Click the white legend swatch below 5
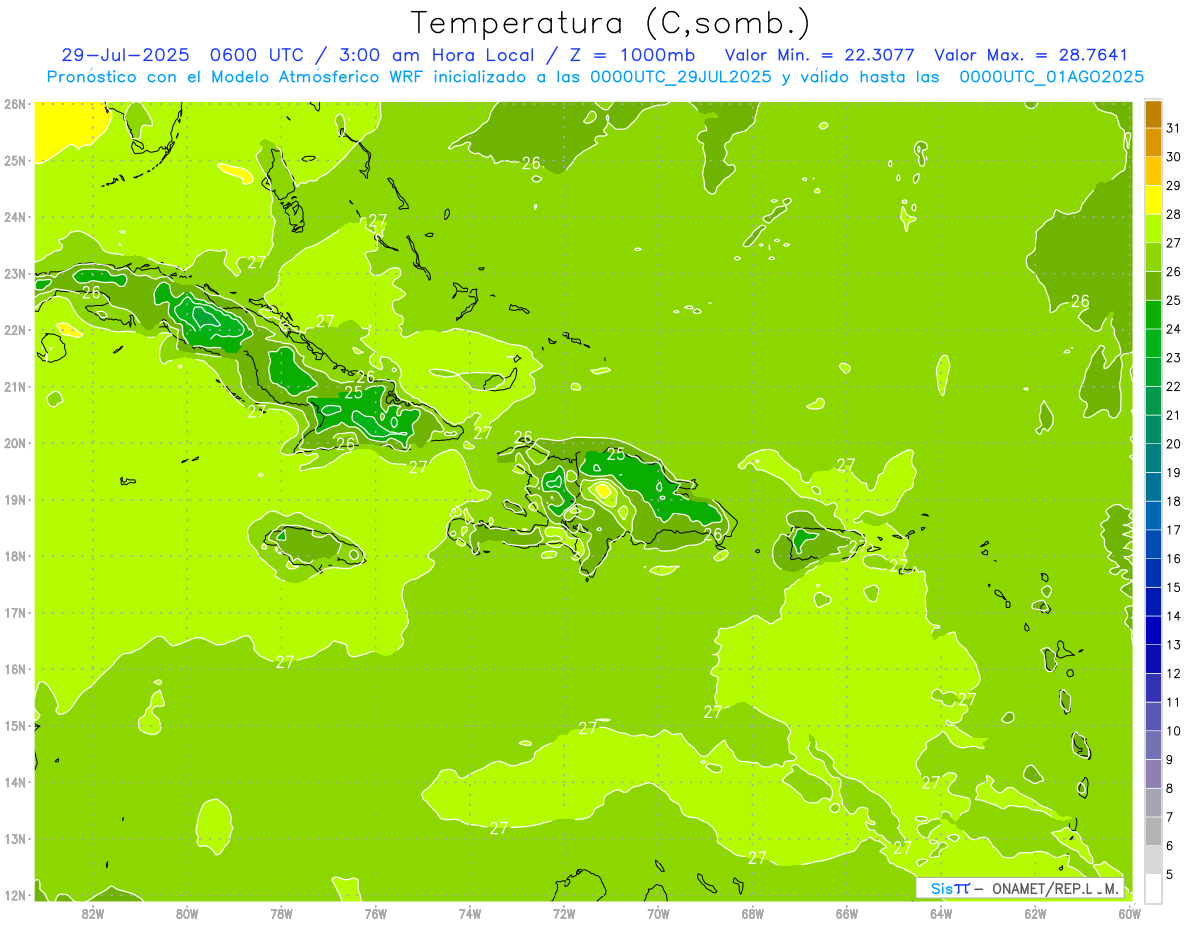Viewport: 1200px width, 927px height. (x=1154, y=888)
